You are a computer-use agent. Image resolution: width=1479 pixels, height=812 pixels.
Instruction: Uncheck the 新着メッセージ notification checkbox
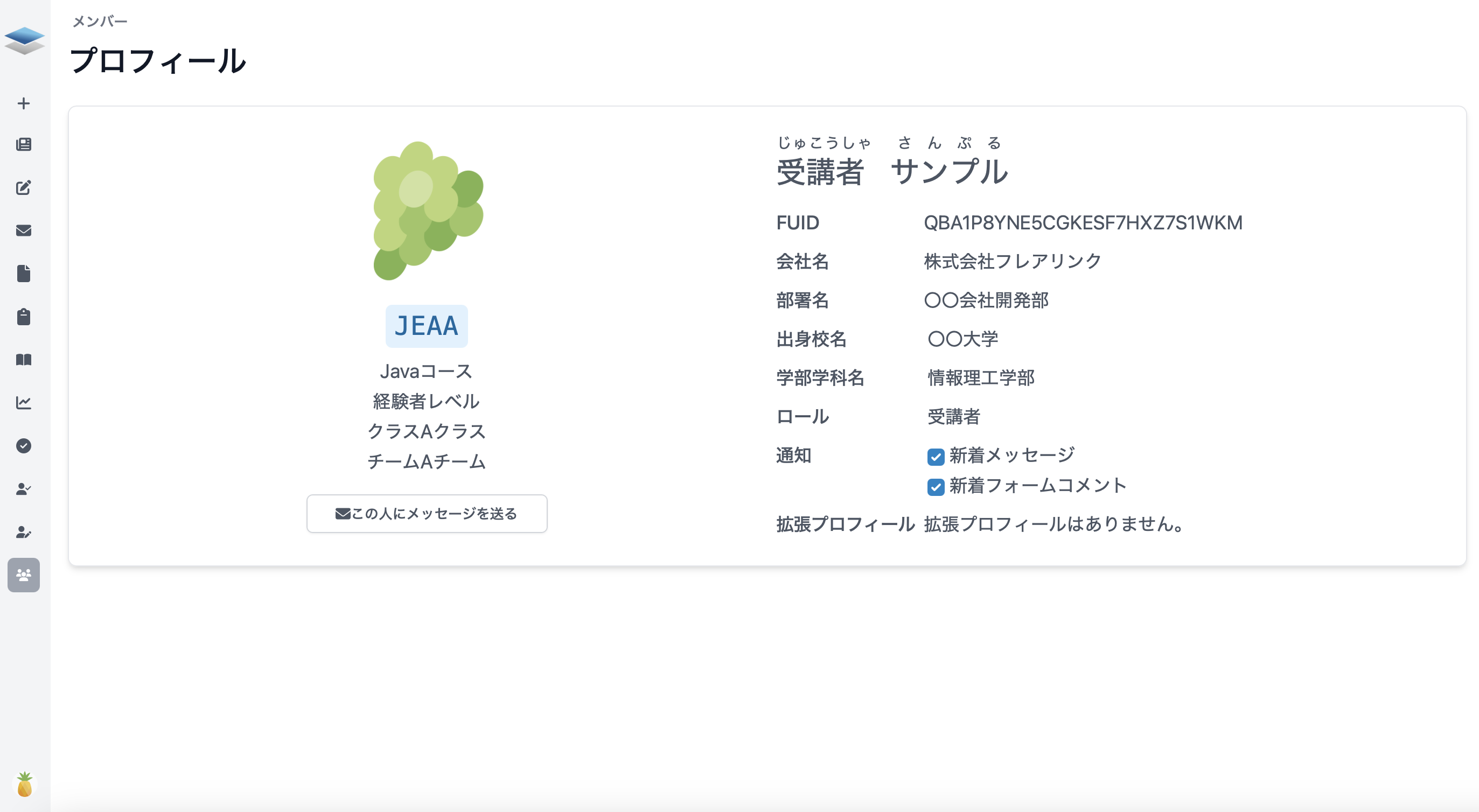pos(936,457)
